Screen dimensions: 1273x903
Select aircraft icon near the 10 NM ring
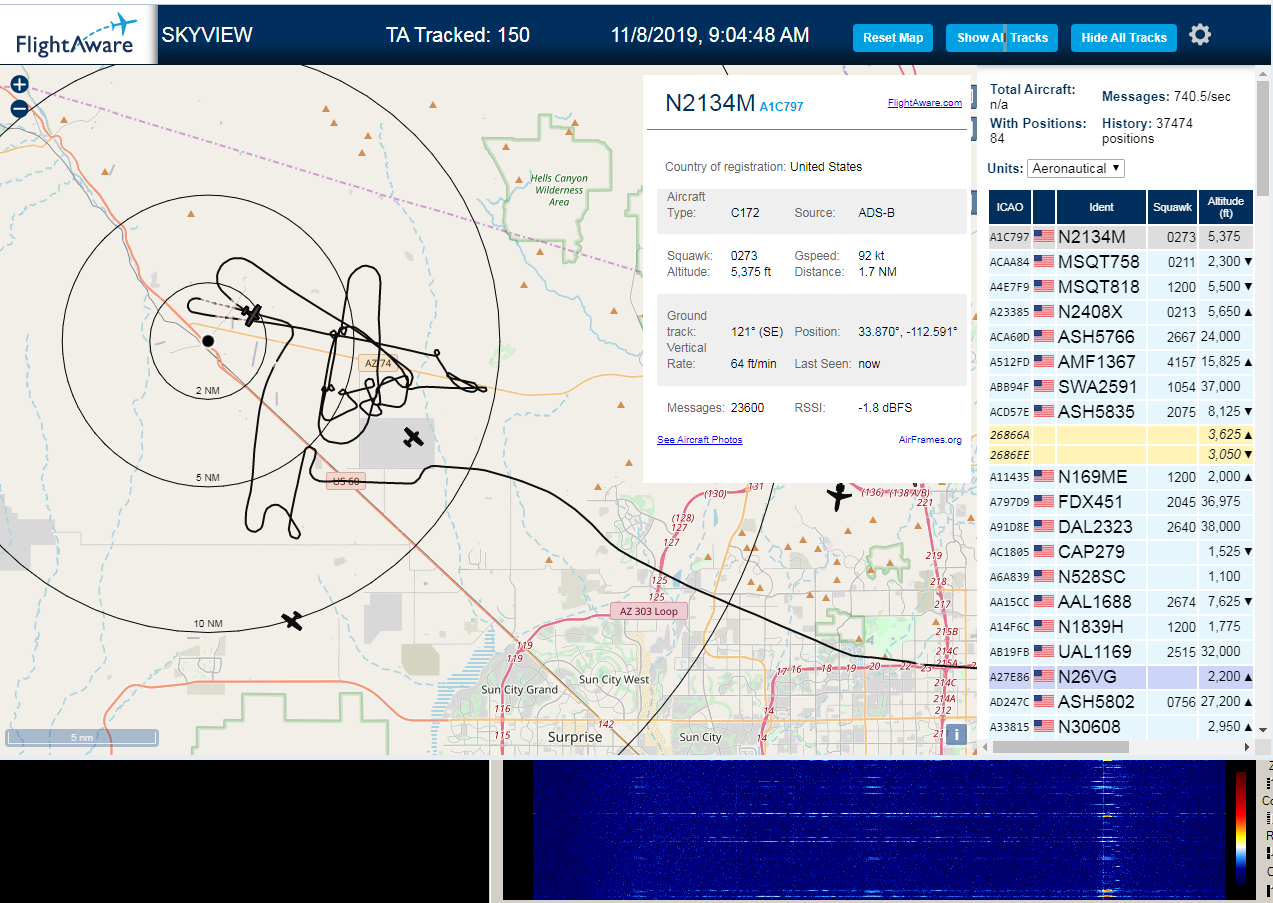tap(292, 621)
